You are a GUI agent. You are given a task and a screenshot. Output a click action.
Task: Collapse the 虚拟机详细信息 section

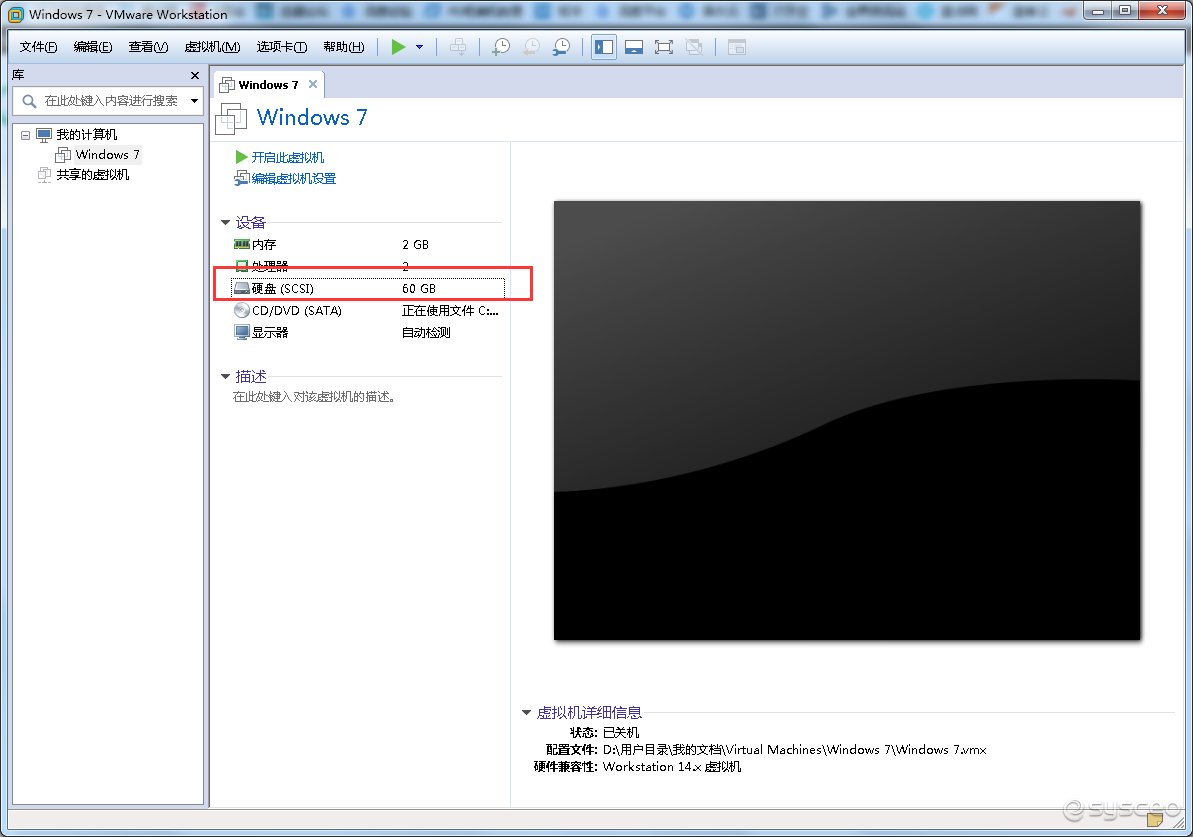click(527, 713)
